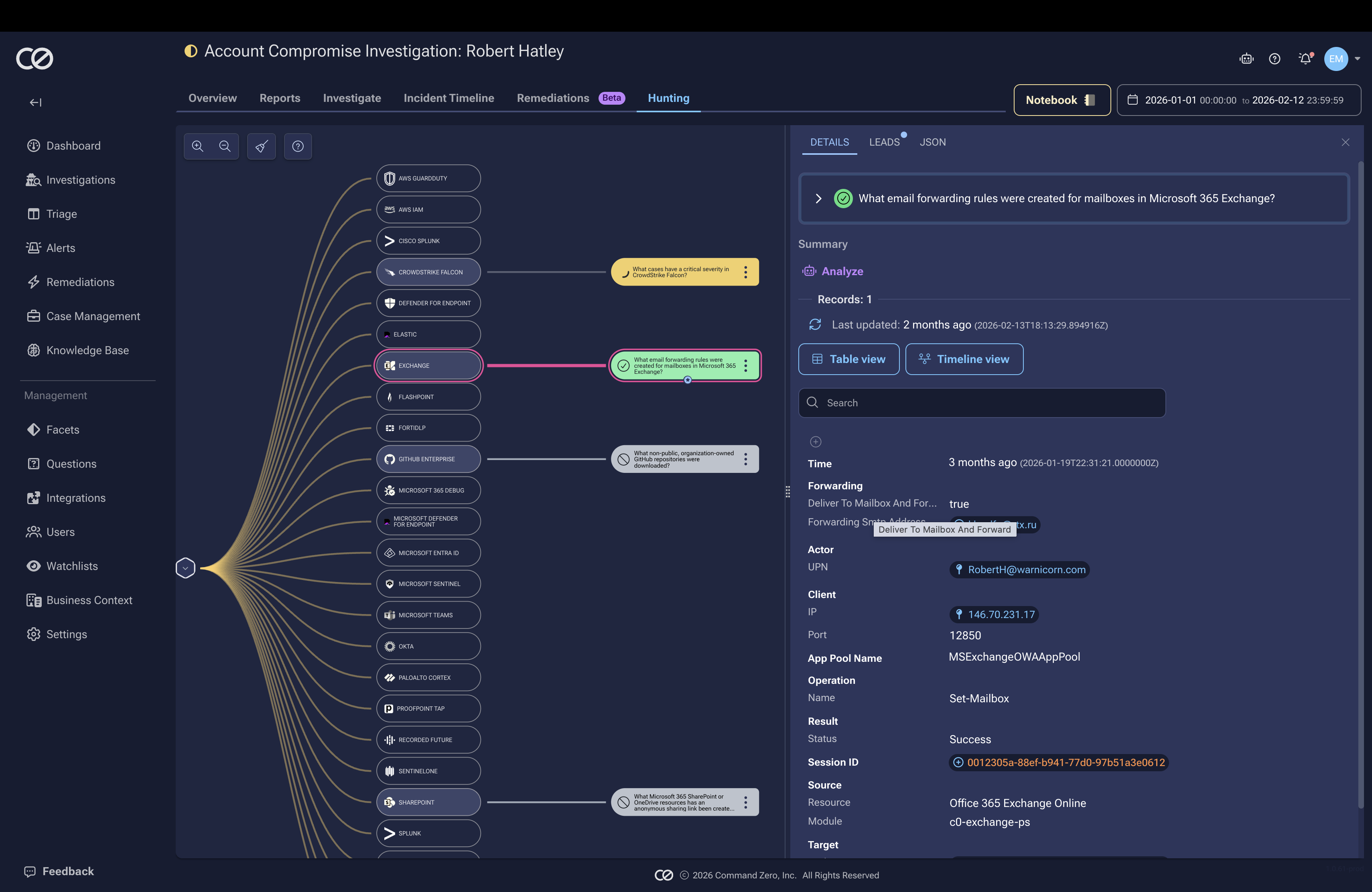The image size is (1372, 892).
Task: Click the AI assistant robot icon in header
Action: (1246, 59)
